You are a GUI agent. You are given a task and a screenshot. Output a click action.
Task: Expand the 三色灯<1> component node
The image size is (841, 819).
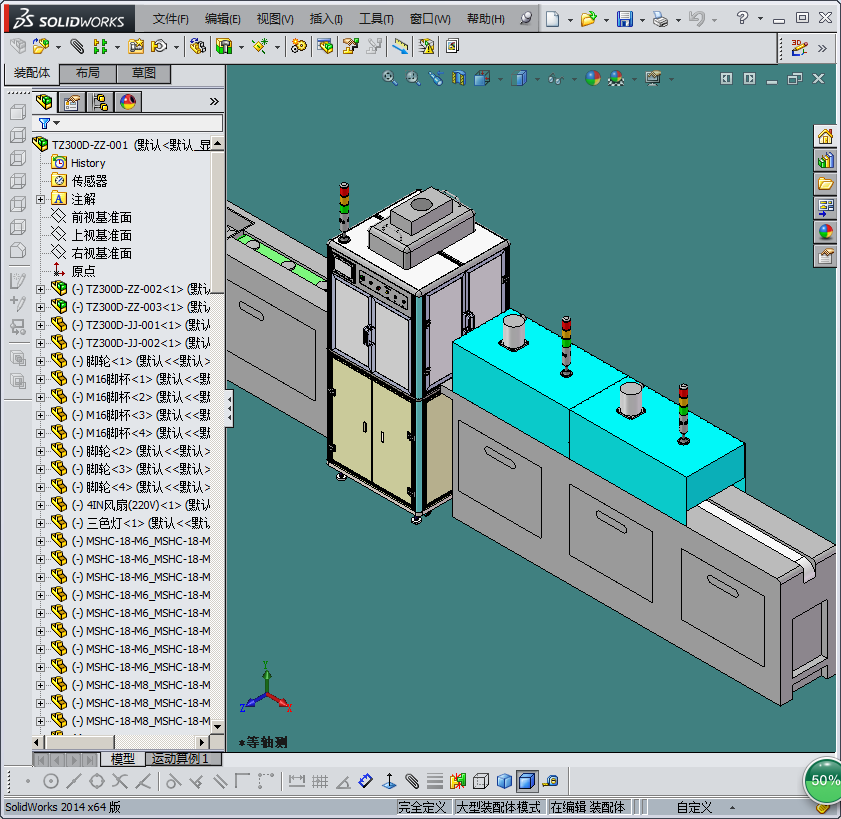click(x=41, y=523)
